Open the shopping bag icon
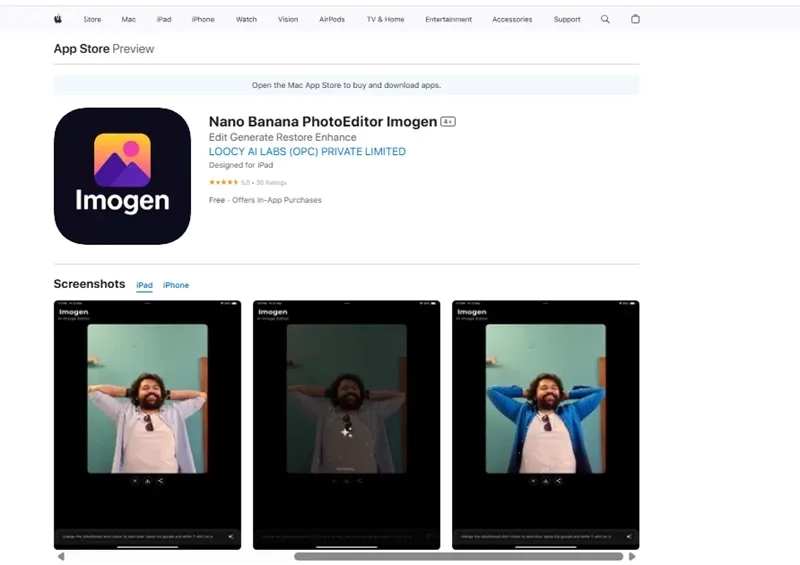Image resolution: width=800 pixels, height=565 pixels. (635, 19)
